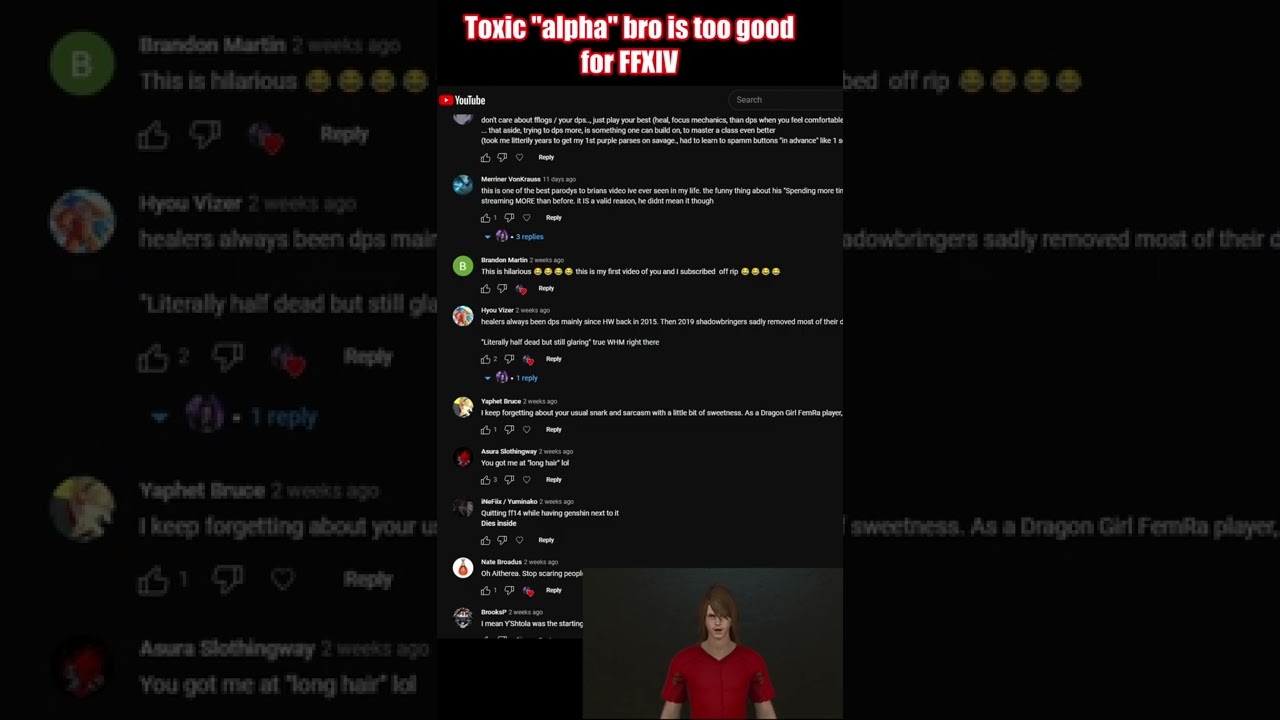Thumbs up Hyou Vizer's comment

click(486, 359)
